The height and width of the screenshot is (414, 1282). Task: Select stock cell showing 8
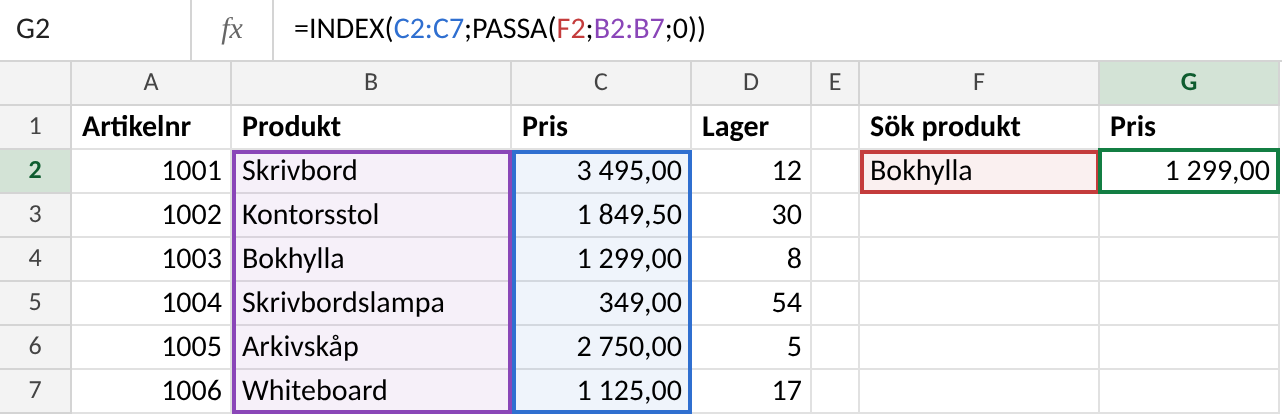(751, 258)
